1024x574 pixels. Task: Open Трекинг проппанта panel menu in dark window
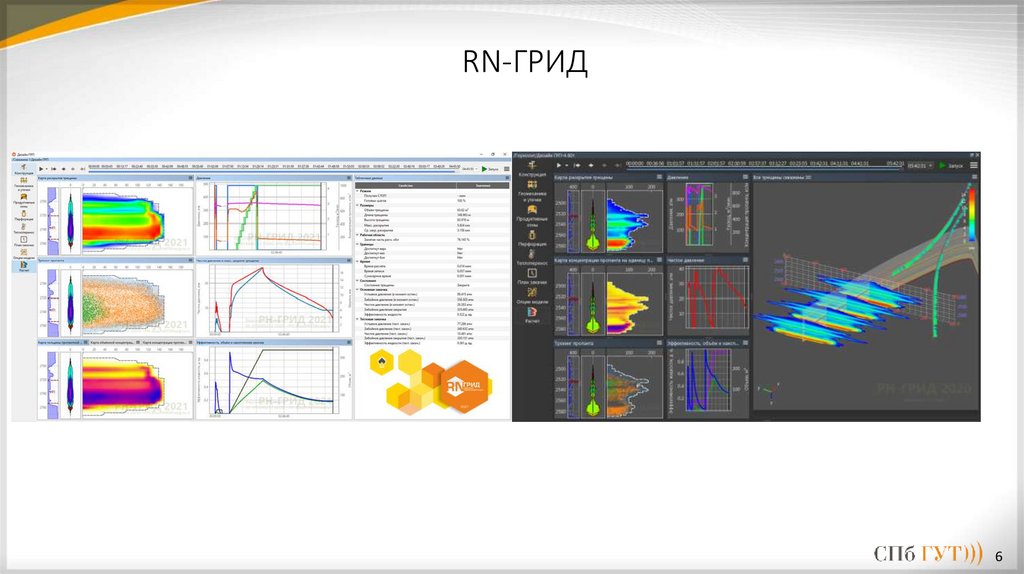click(659, 342)
